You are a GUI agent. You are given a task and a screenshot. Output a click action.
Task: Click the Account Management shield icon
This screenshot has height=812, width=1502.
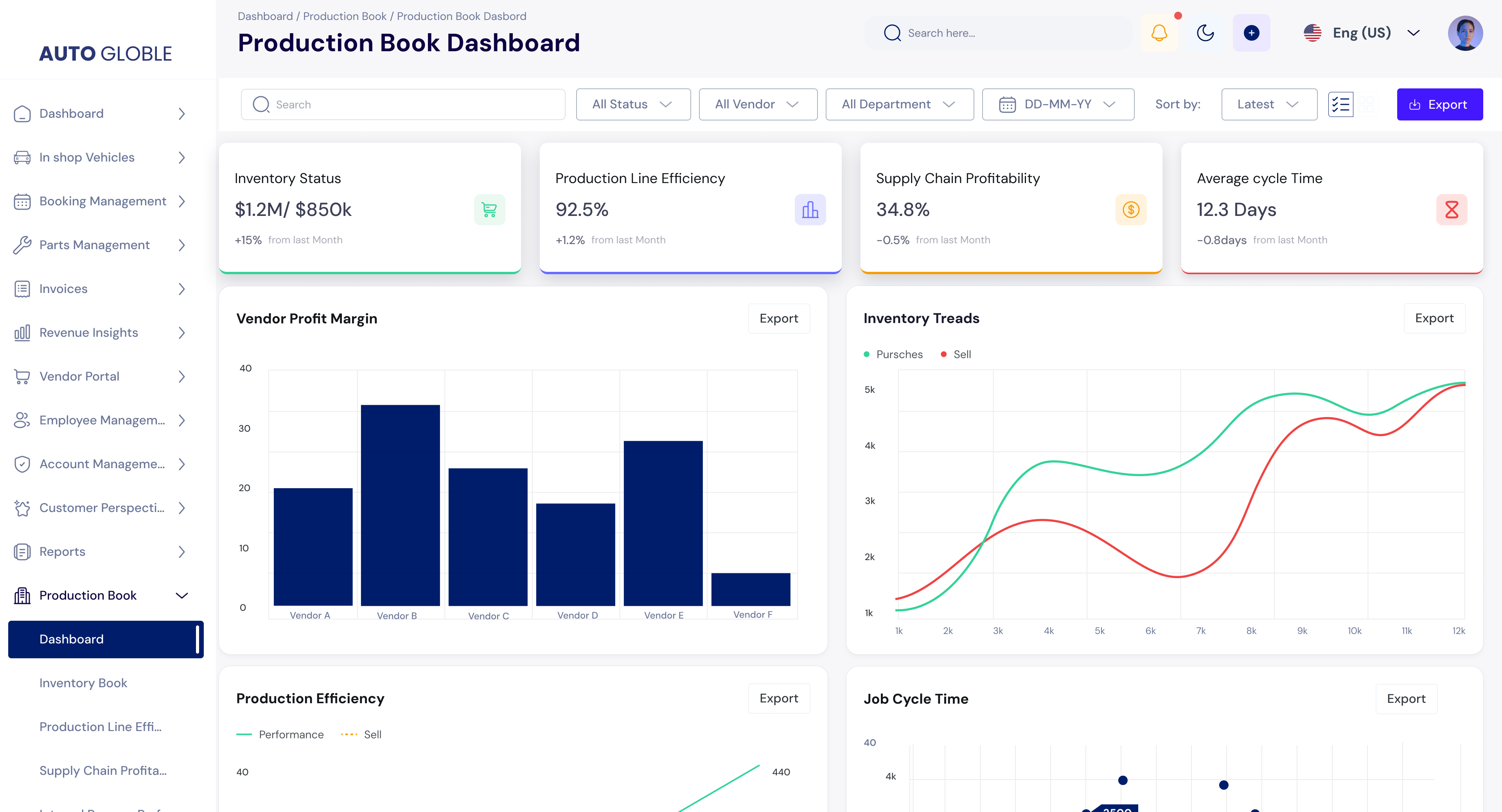pos(22,464)
